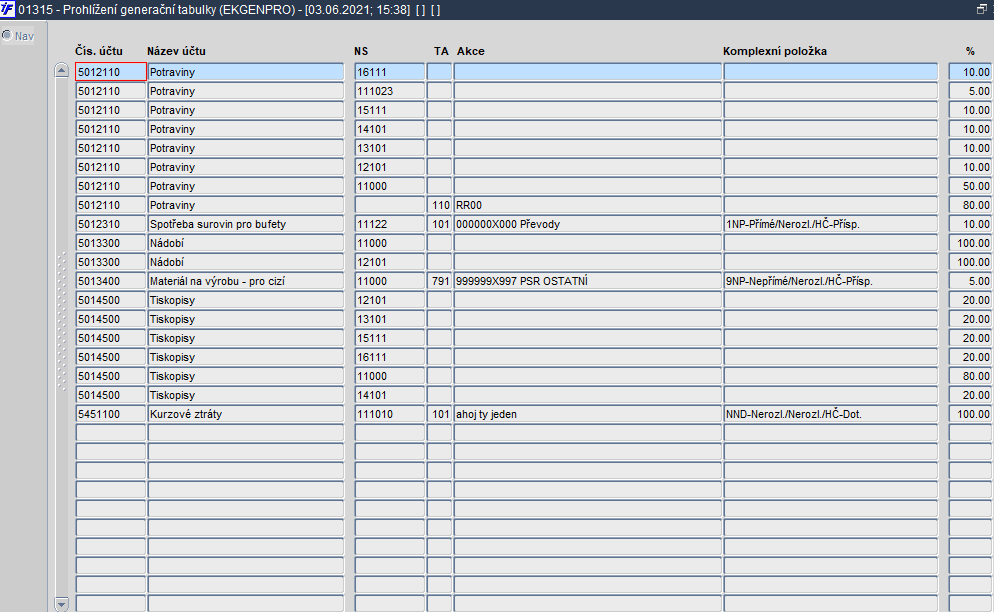Click the NS cell 16111 in first row
This screenshot has width=994, height=612.
(389, 72)
